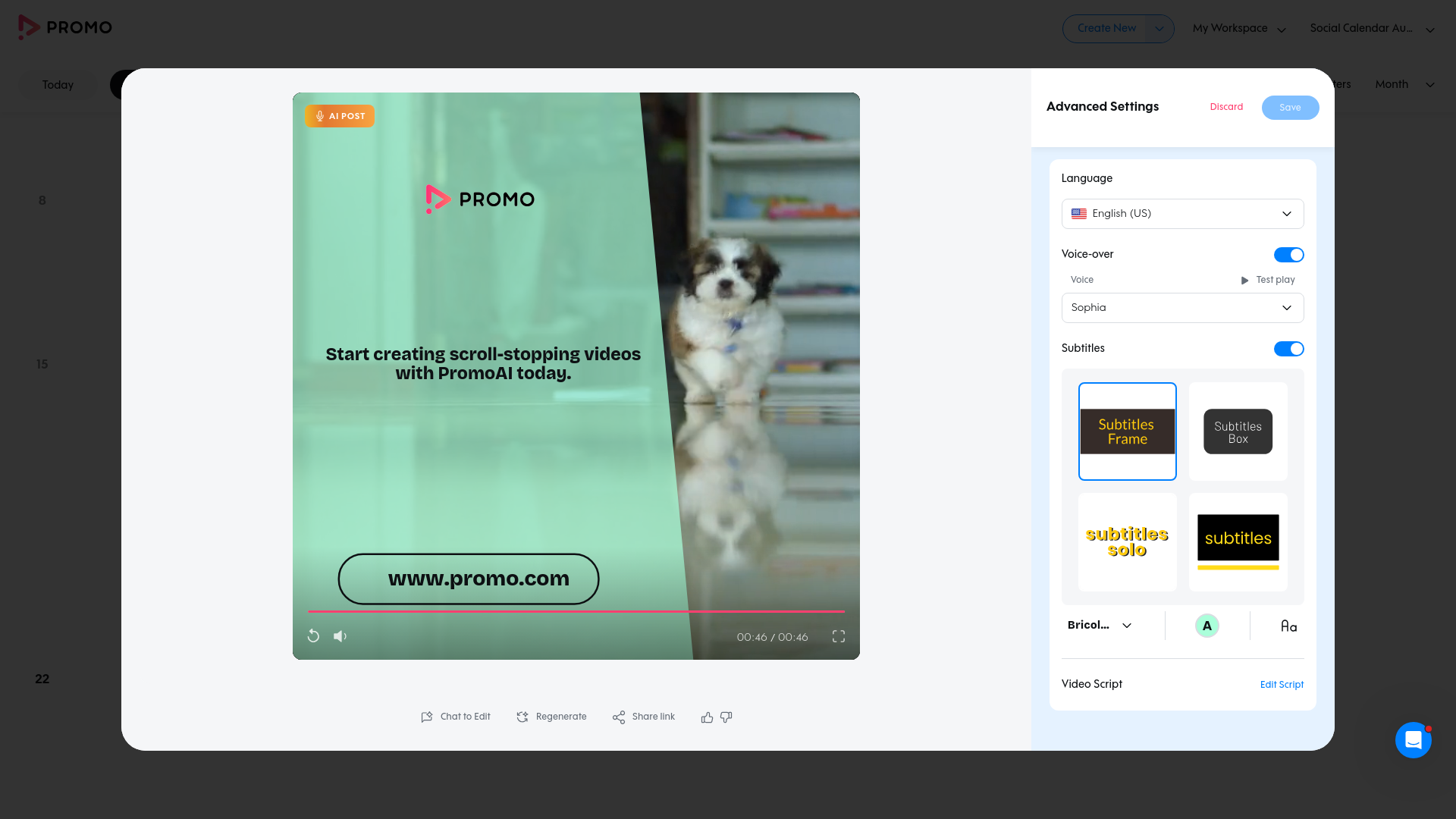This screenshot has width=1456, height=819.
Task: Click the thumbs down icon
Action: tap(726, 717)
